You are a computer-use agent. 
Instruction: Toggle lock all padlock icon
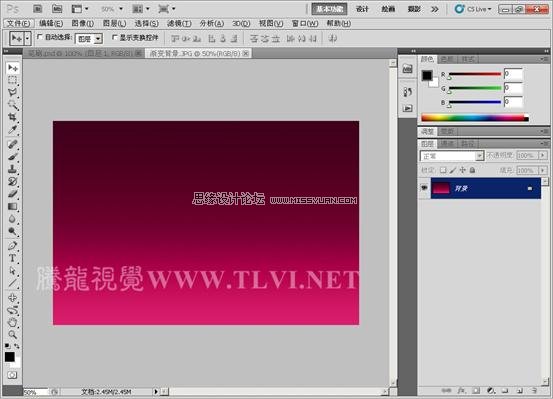(472, 170)
